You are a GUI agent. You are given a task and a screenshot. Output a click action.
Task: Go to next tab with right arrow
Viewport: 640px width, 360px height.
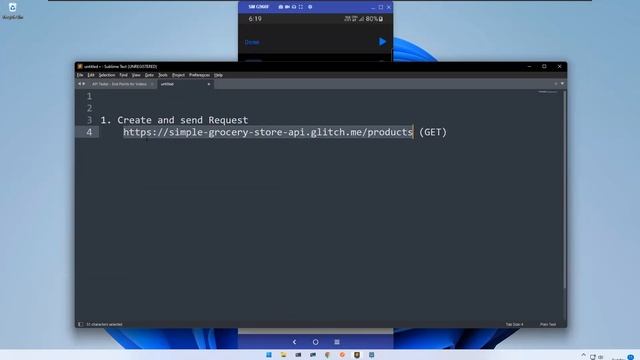coord(84,84)
